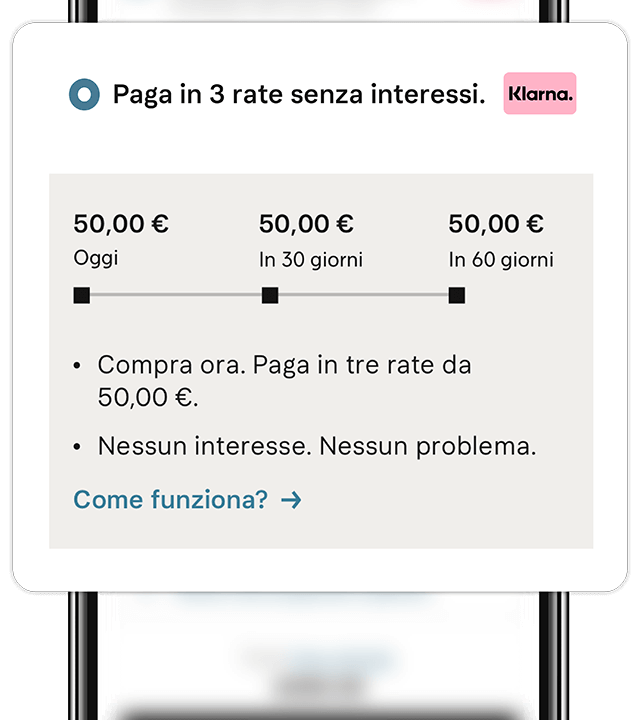Viewport: 640px width, 720px height.
Task: Click the middle timeline marker for 30 giorni
Action: click(270, 295)
